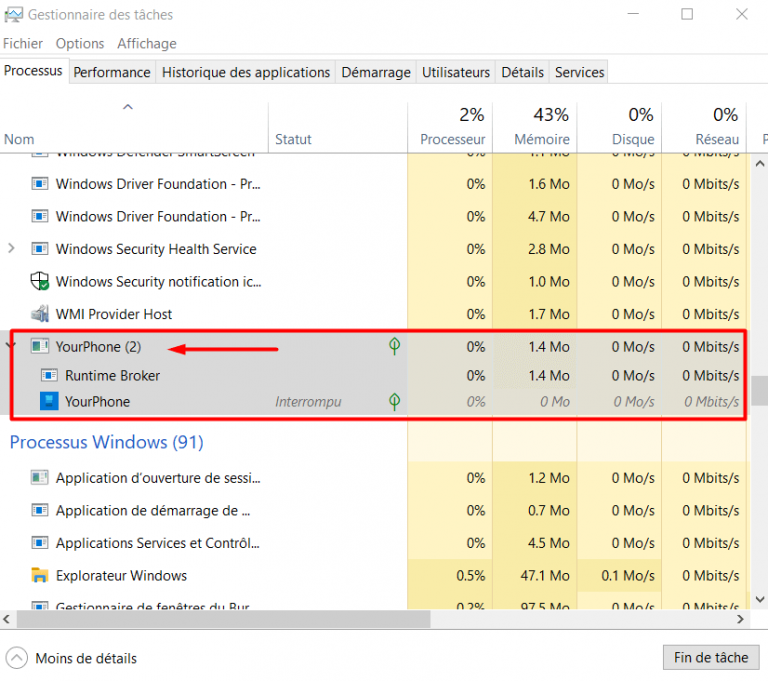The width and height of the screenshot is (768, 681).
Task: Go to the Services tab
Action: pos(579,73)
